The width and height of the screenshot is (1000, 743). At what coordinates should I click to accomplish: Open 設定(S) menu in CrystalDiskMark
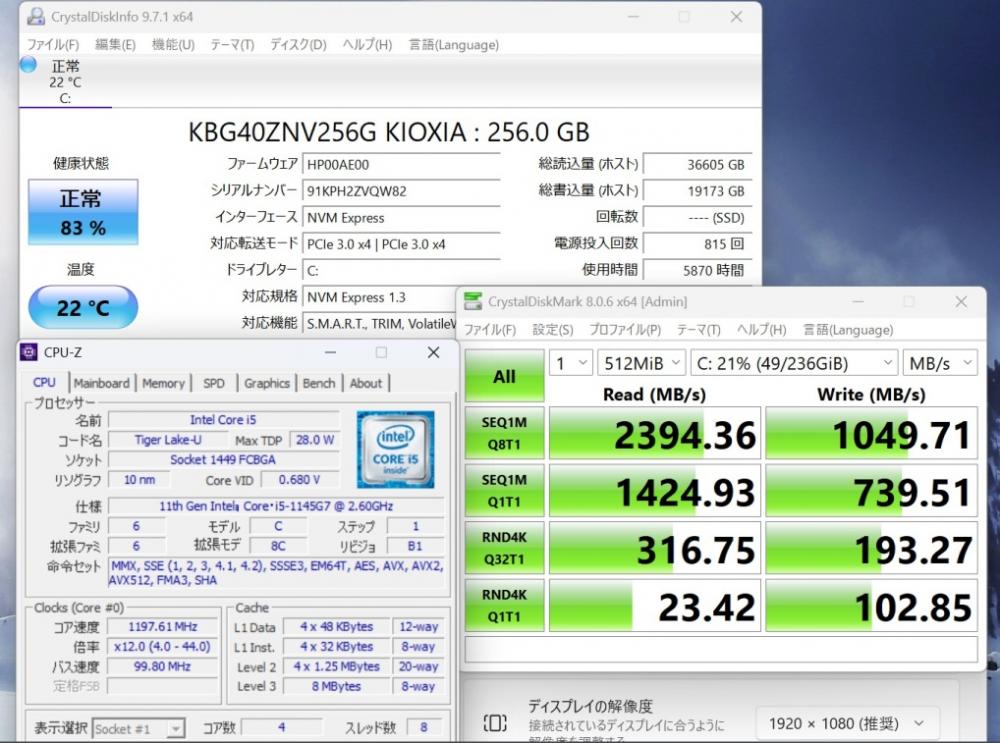[552, 330]
